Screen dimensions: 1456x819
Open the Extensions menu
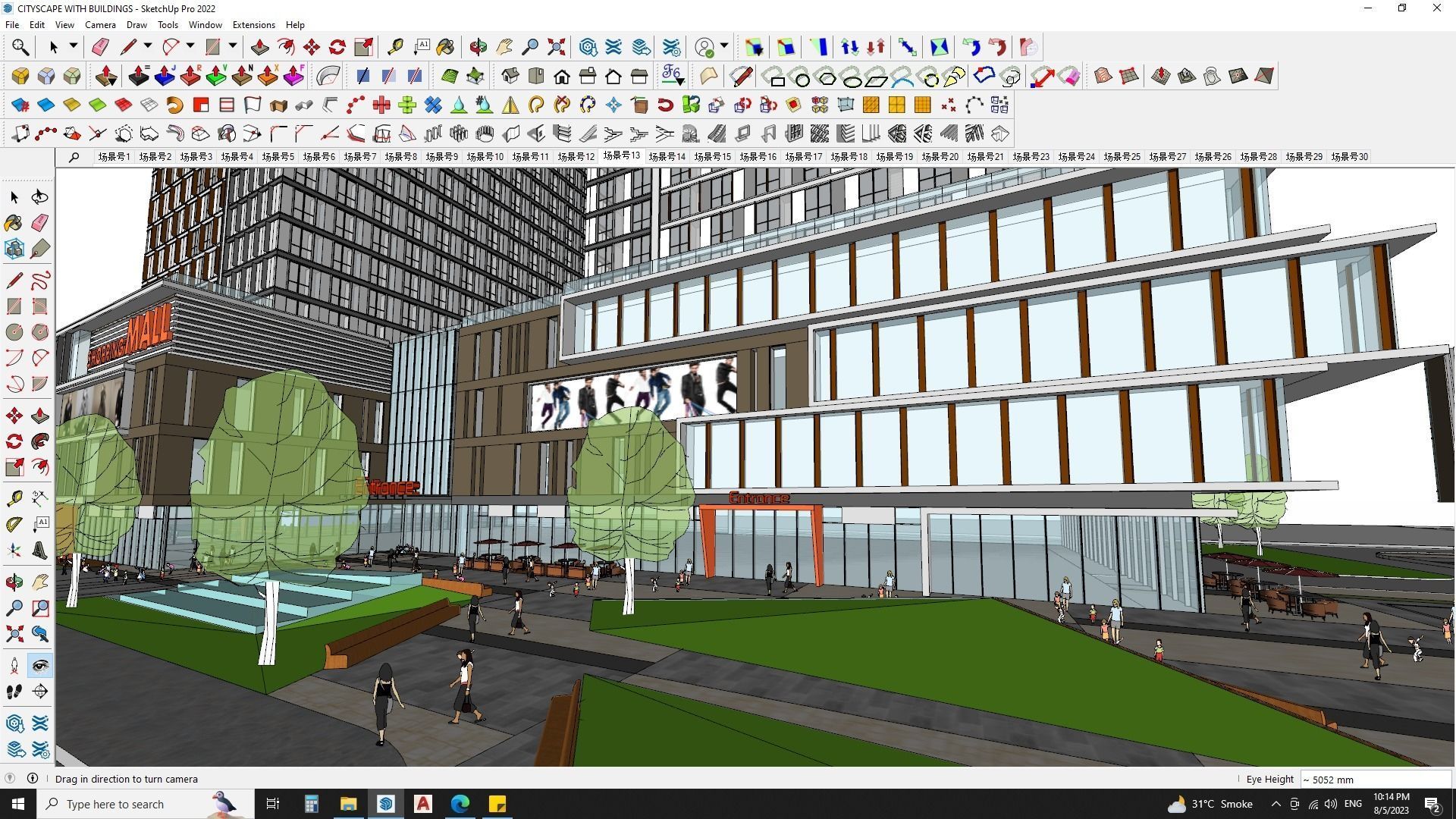pyautogui.click(x=253, y=24)
